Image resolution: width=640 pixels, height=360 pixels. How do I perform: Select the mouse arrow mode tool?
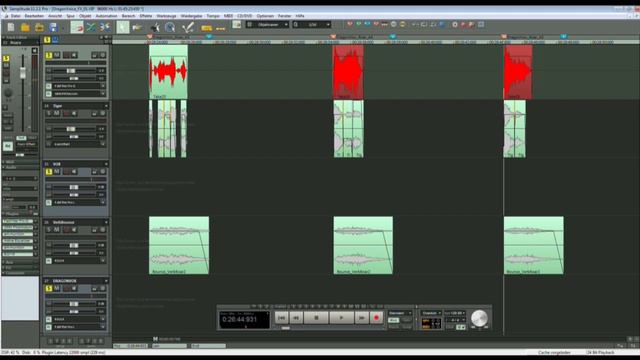click(x=122, y=27)
